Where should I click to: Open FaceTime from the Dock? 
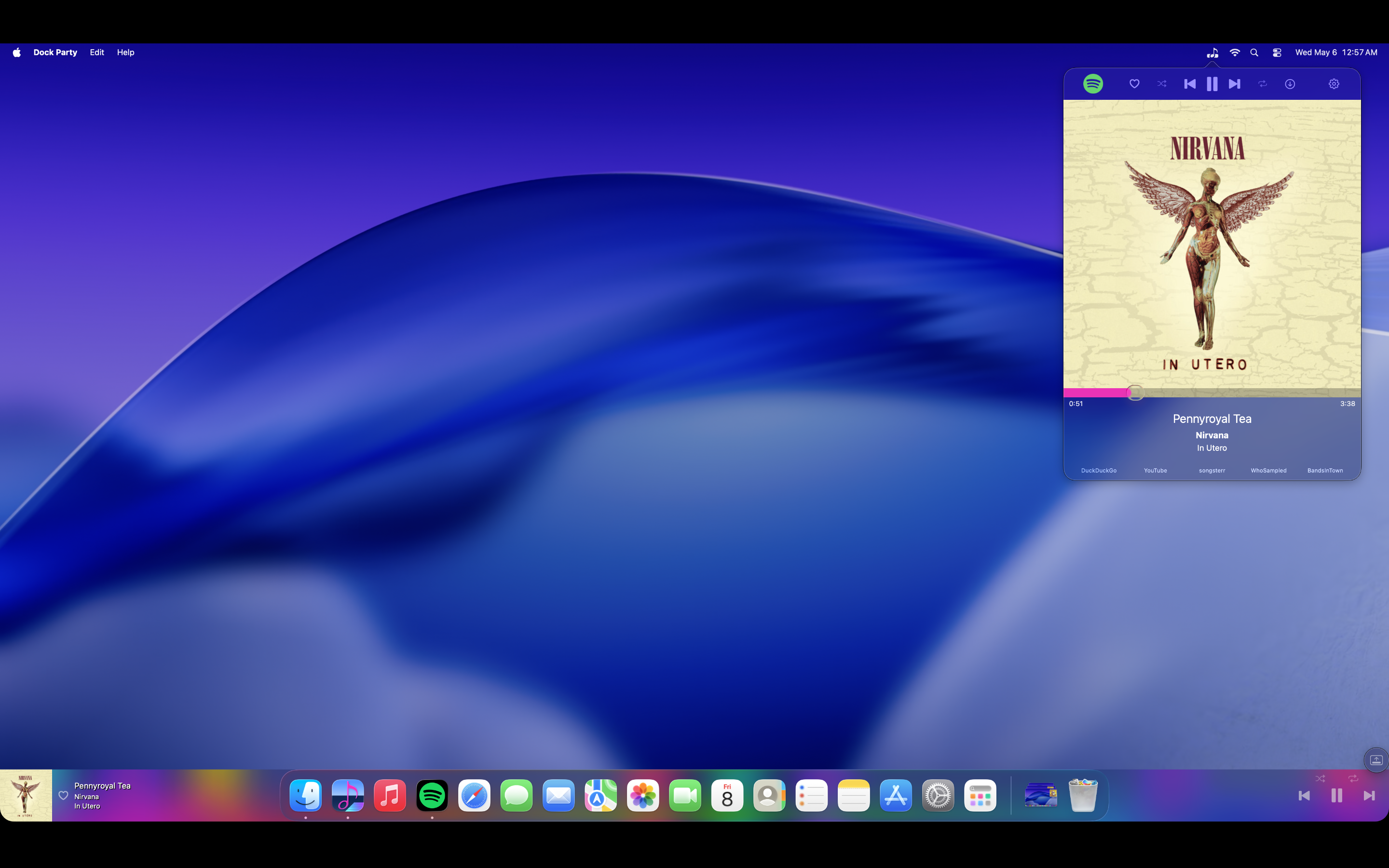pos(685,796)
